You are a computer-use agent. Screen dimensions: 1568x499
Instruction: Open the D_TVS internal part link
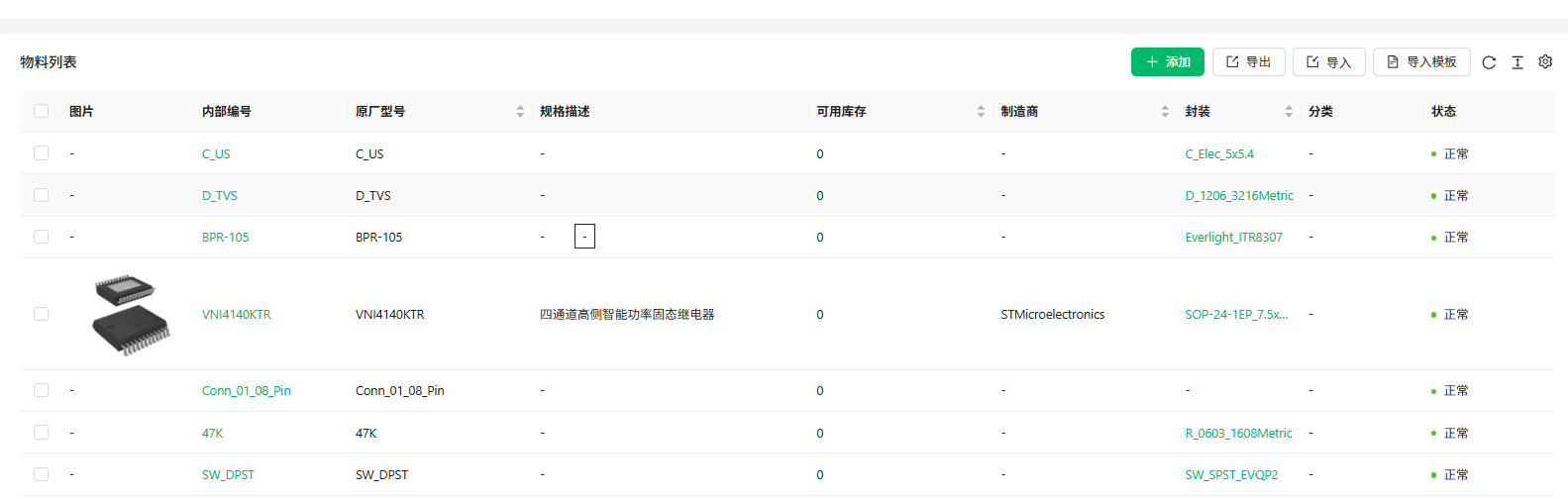click(220, 196)
